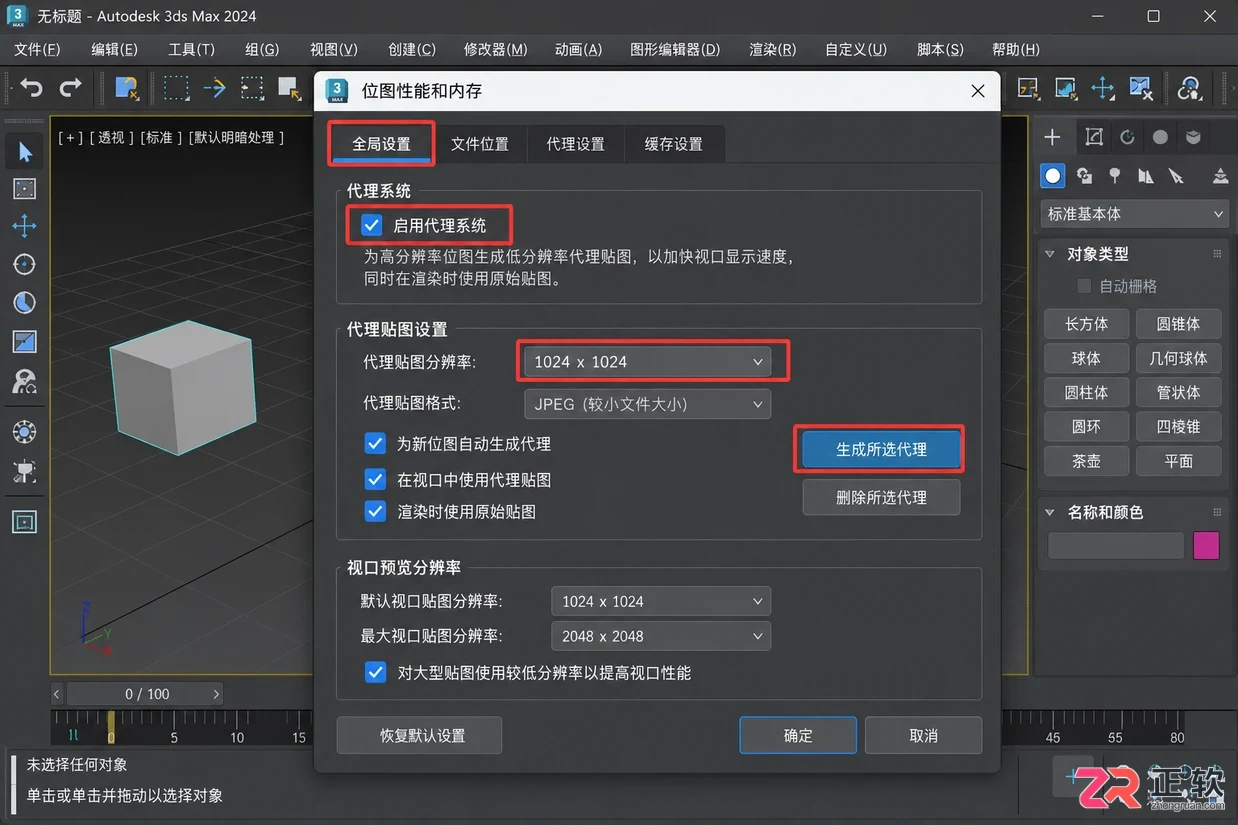
Task: Select the 全局设置 tab
Action: coord(382,144)
